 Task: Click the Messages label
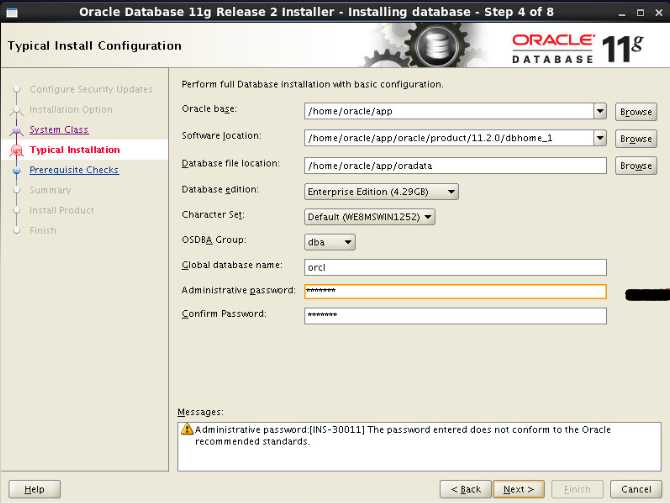pyautogui.click(x=200, y=412)
